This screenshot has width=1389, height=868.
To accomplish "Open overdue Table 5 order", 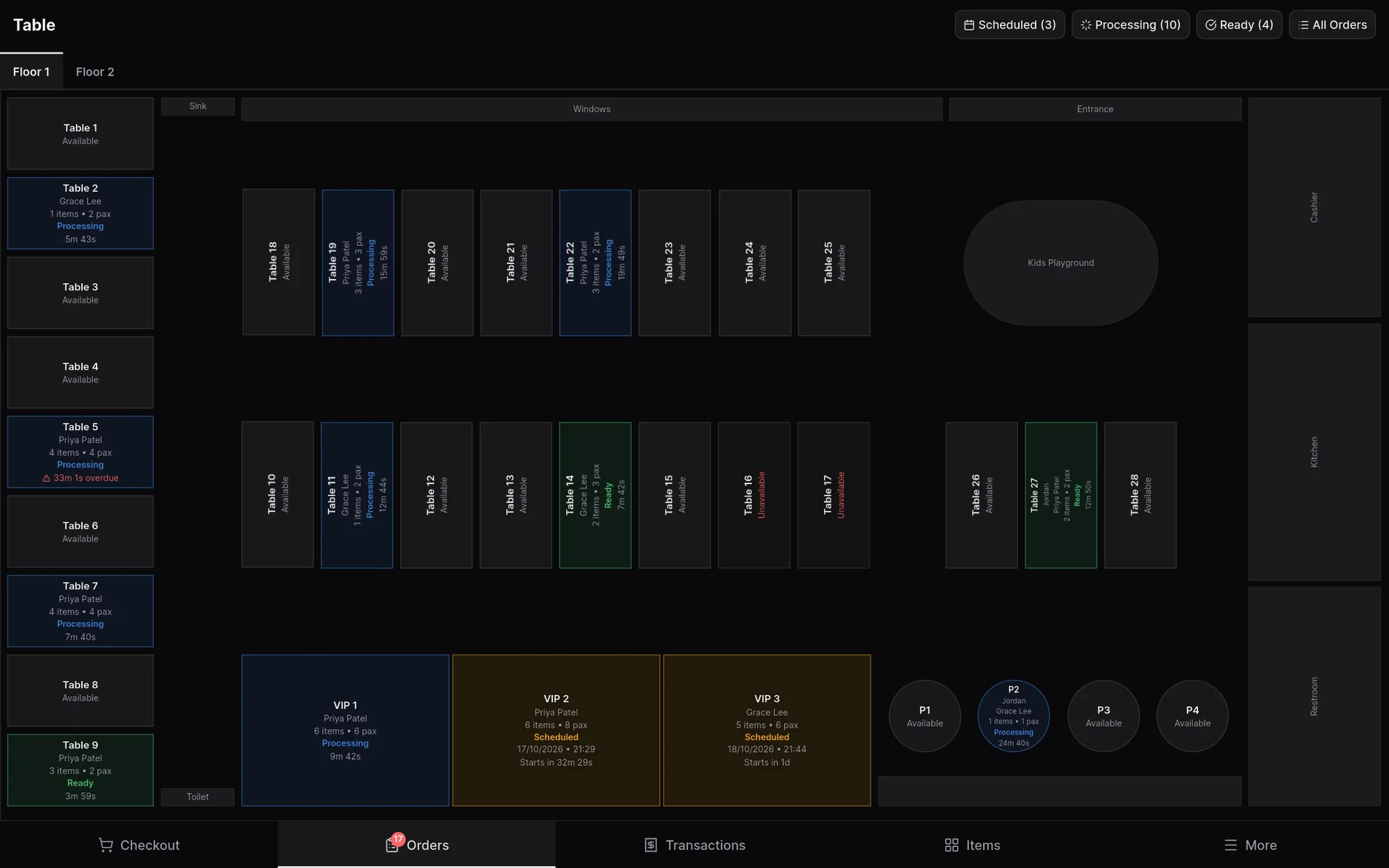I will 81,452.
